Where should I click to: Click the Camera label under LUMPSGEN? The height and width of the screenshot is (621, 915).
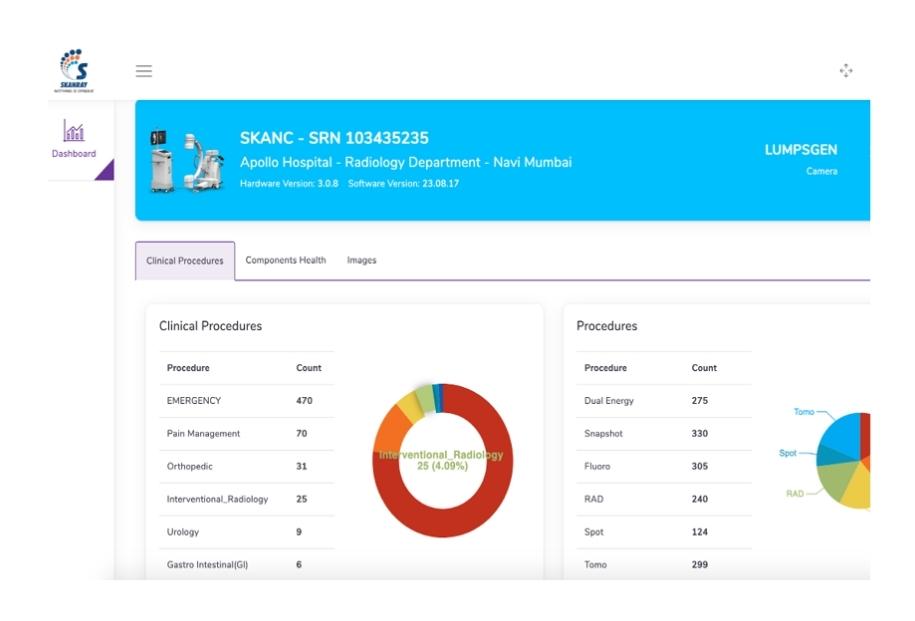(x=822, y=171)
